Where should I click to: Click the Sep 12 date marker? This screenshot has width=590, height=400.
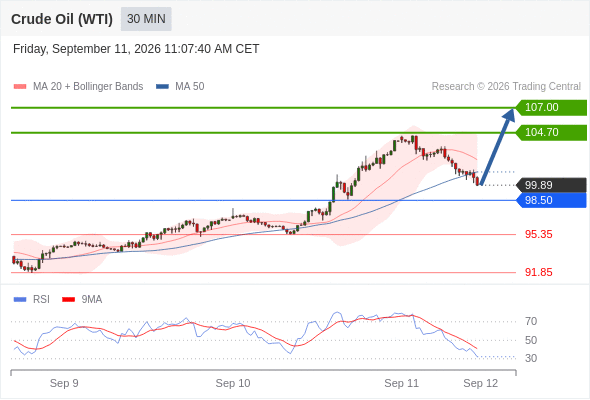[x=481, y=383]
